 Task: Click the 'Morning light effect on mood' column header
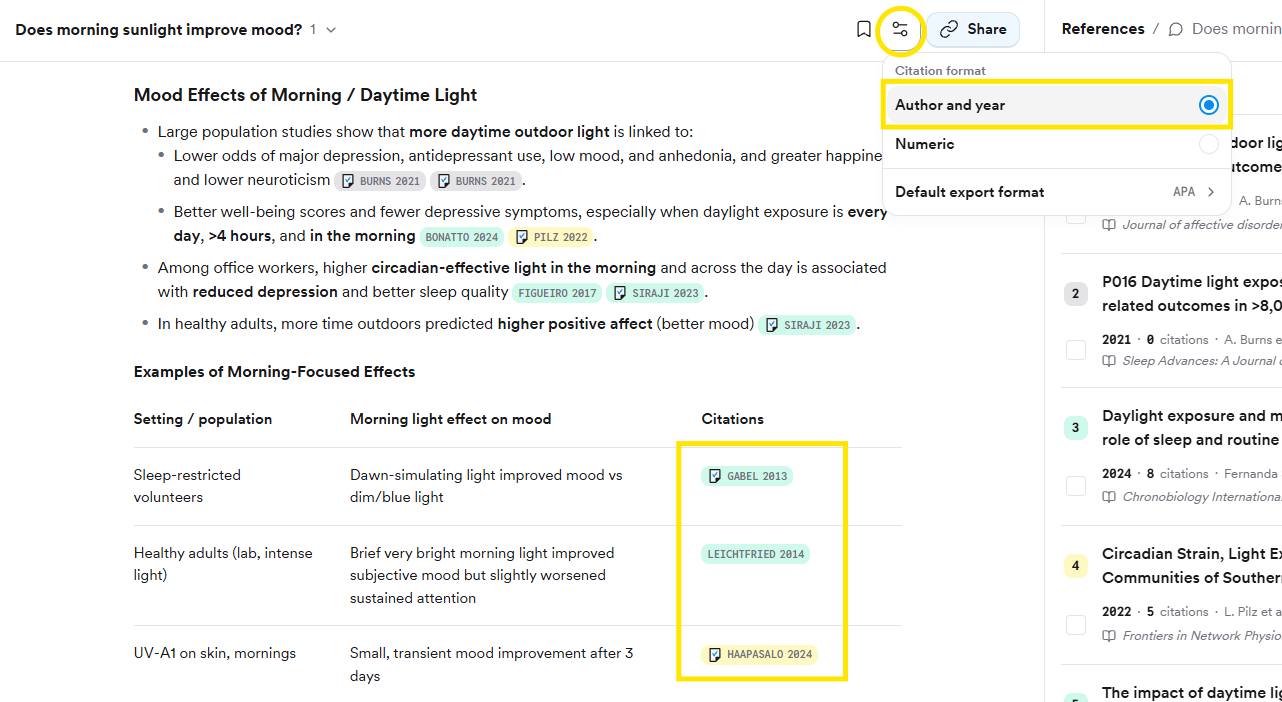(450, 420)
